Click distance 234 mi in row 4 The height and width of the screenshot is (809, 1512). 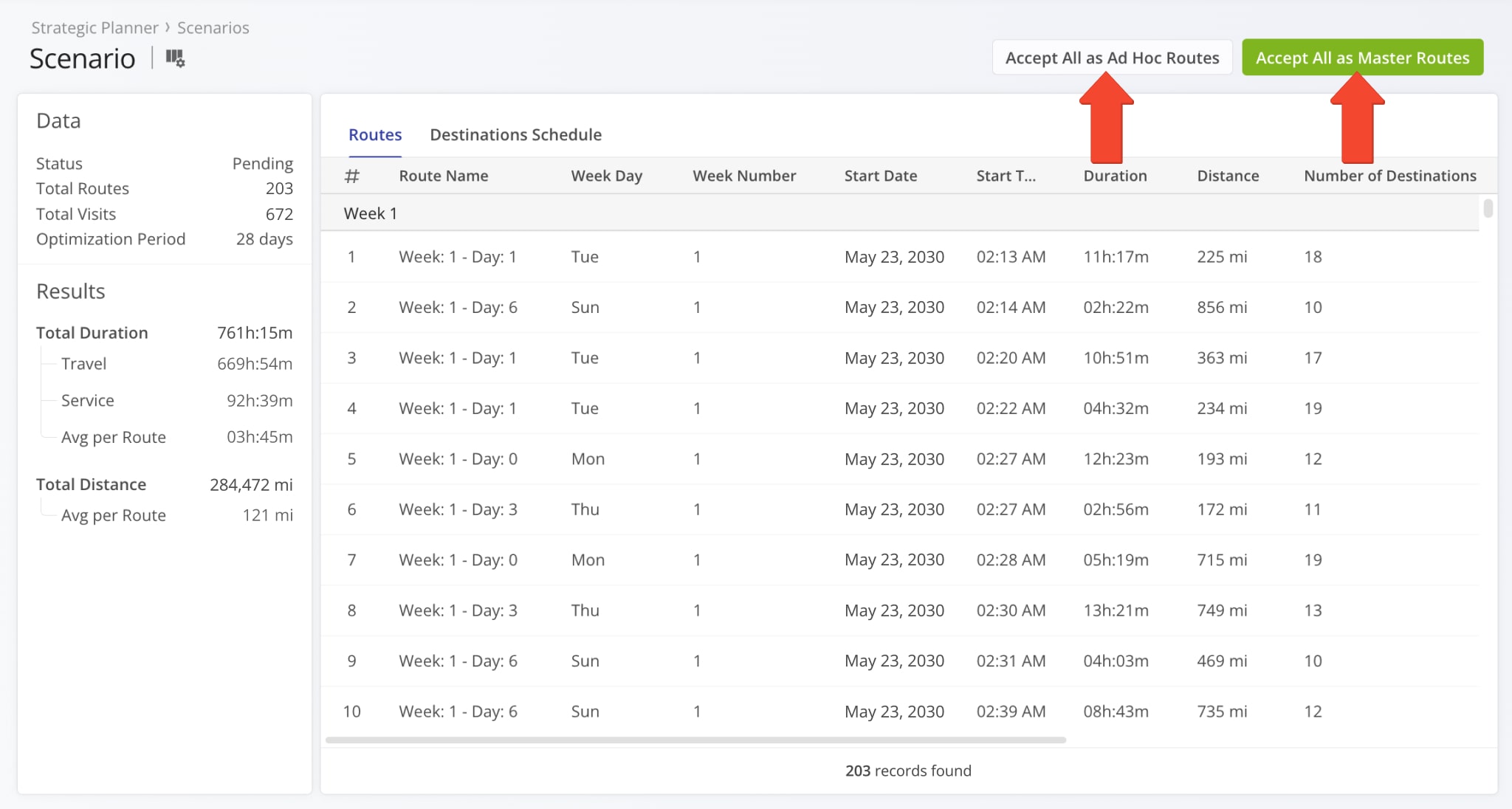[1222, 408]
